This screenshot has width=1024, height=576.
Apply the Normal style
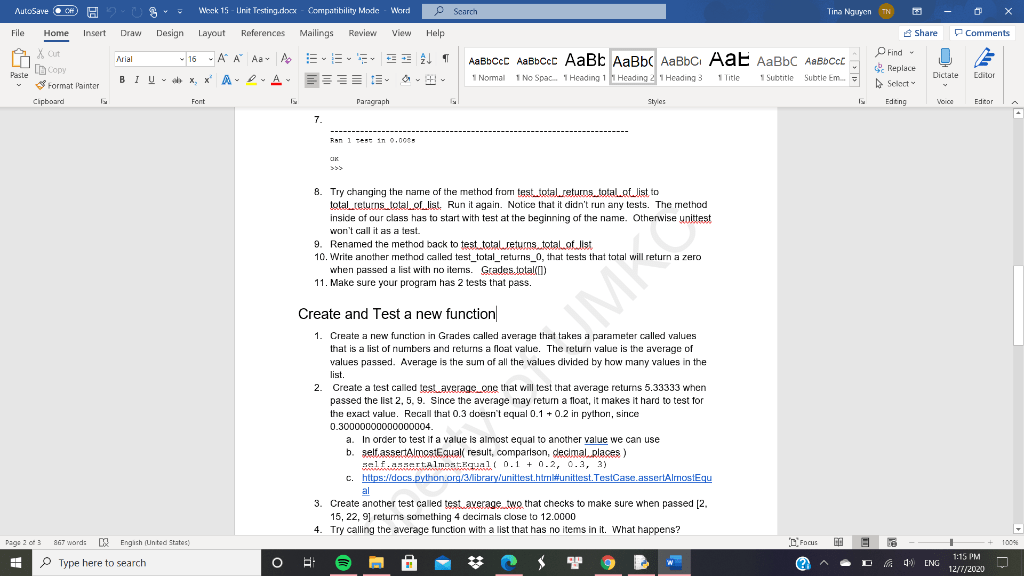pos(488,67)
